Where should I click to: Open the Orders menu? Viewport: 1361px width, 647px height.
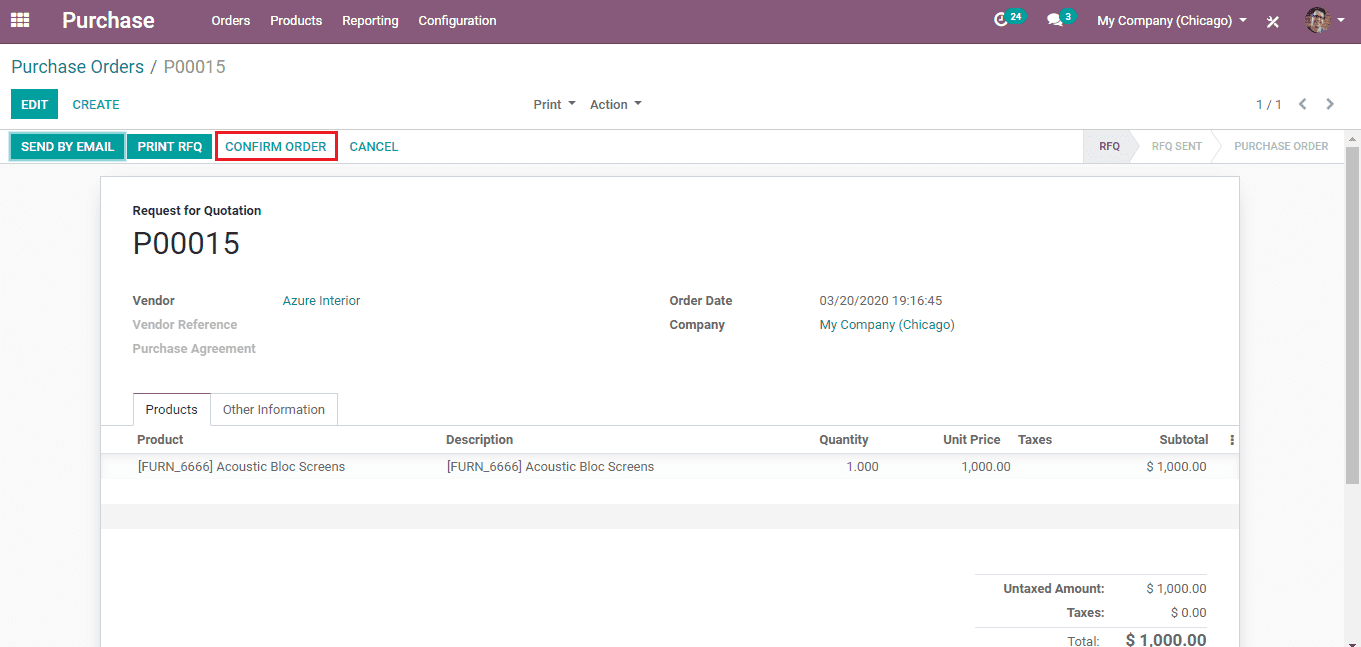(x=231, y=20)
